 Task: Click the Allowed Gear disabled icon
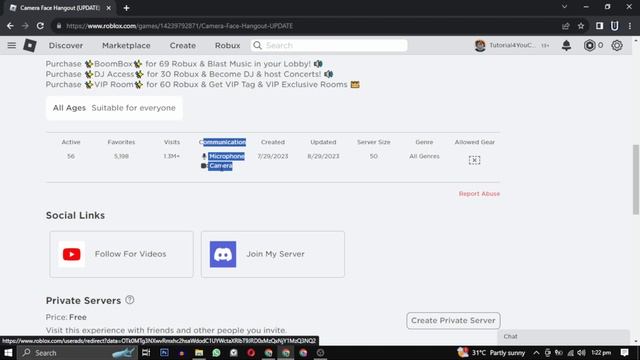pos(474,160)
